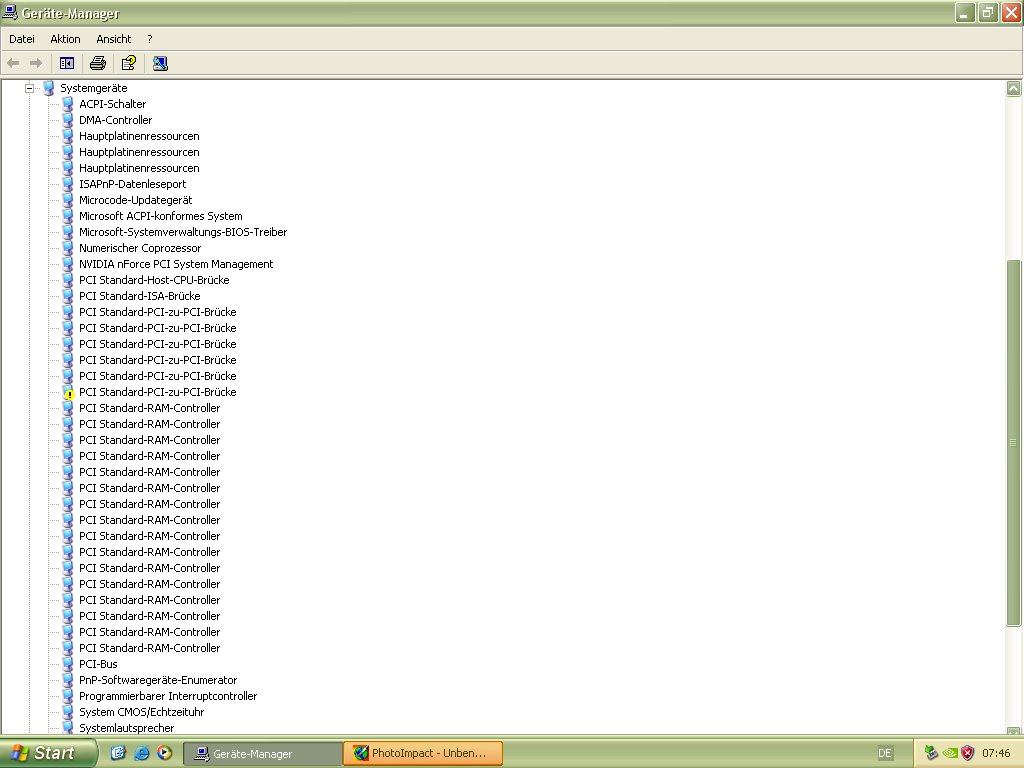Select the Numerischer Coprozessor text
This screenshot has height=768, width=1024.
point(140,248)
